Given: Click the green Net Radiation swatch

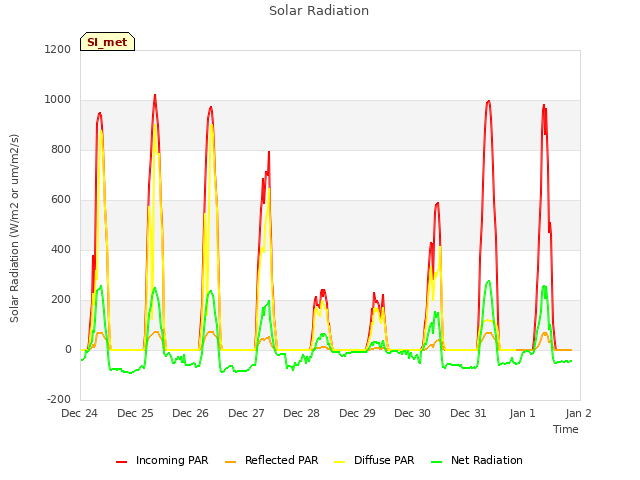Looking at the screenshot, I should point(436,462).
